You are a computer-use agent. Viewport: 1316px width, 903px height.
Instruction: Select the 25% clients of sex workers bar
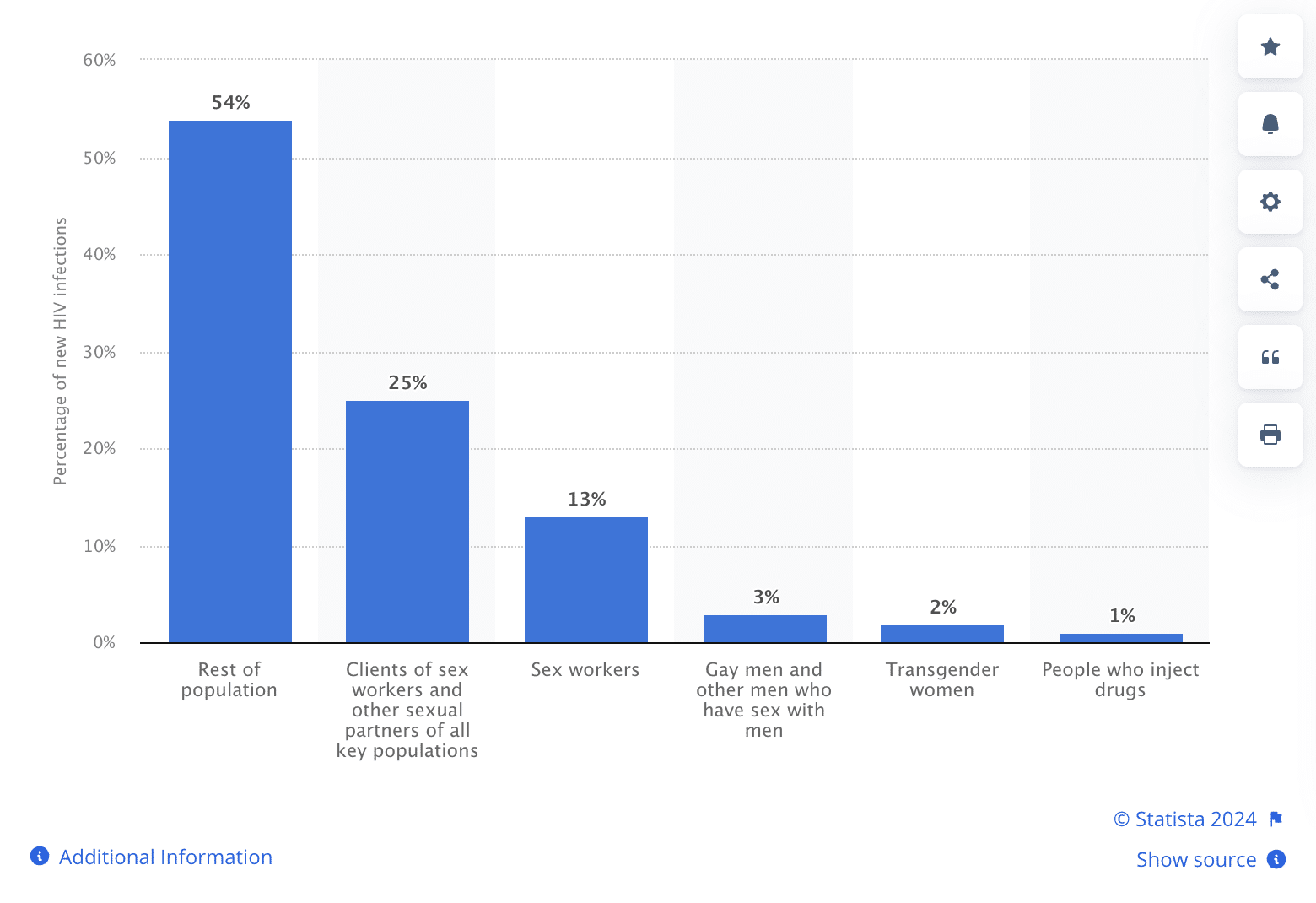coord(407,522)
